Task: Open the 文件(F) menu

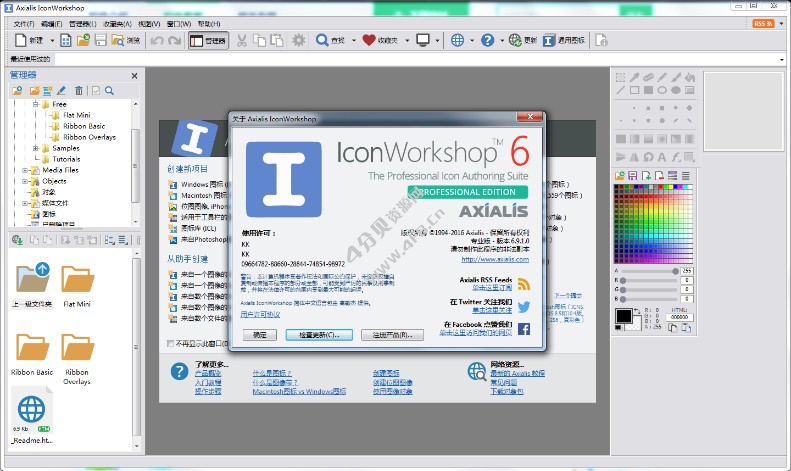Action: point(24,24)
